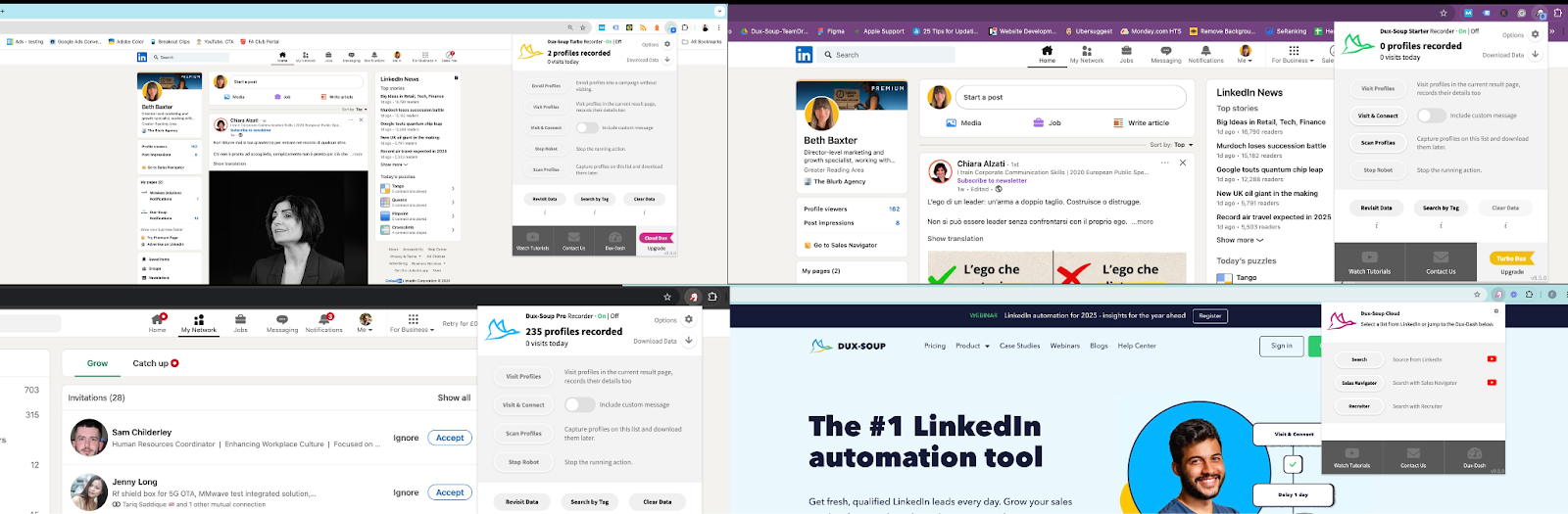Open Dux-Dash gauge icon in Cloud popup

coord(1474,453)
